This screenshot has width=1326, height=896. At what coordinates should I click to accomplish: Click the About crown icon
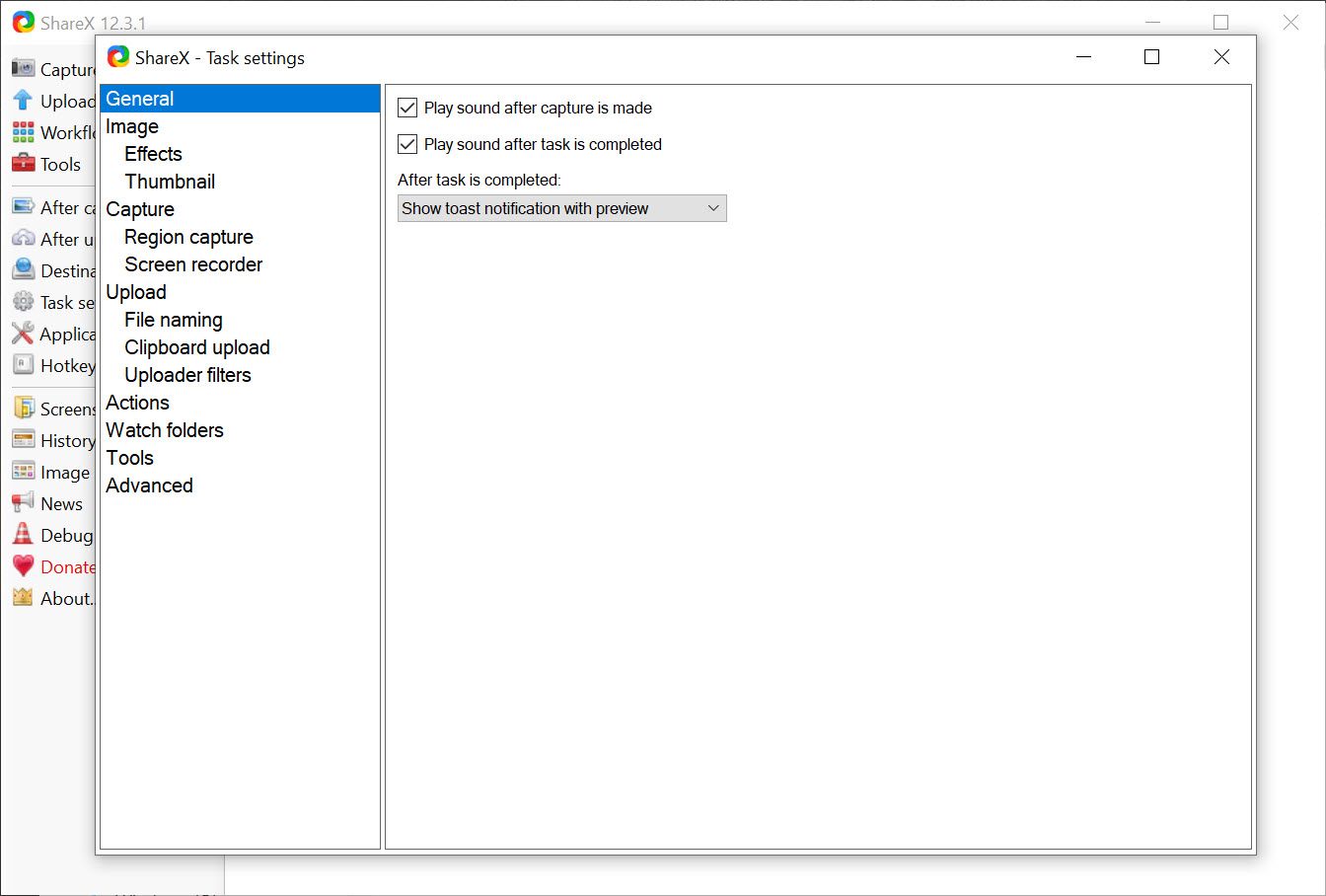click(24, 598)
